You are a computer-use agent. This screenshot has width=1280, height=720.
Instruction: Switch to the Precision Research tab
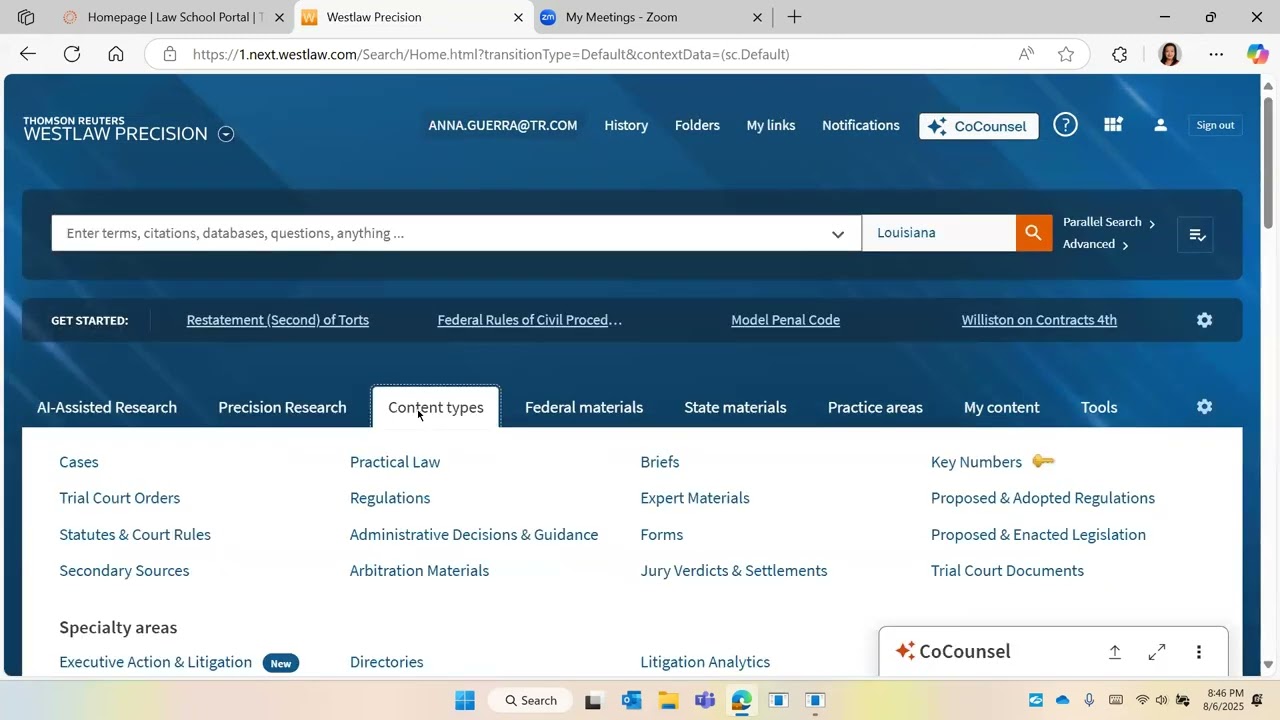tap(282, 407)
